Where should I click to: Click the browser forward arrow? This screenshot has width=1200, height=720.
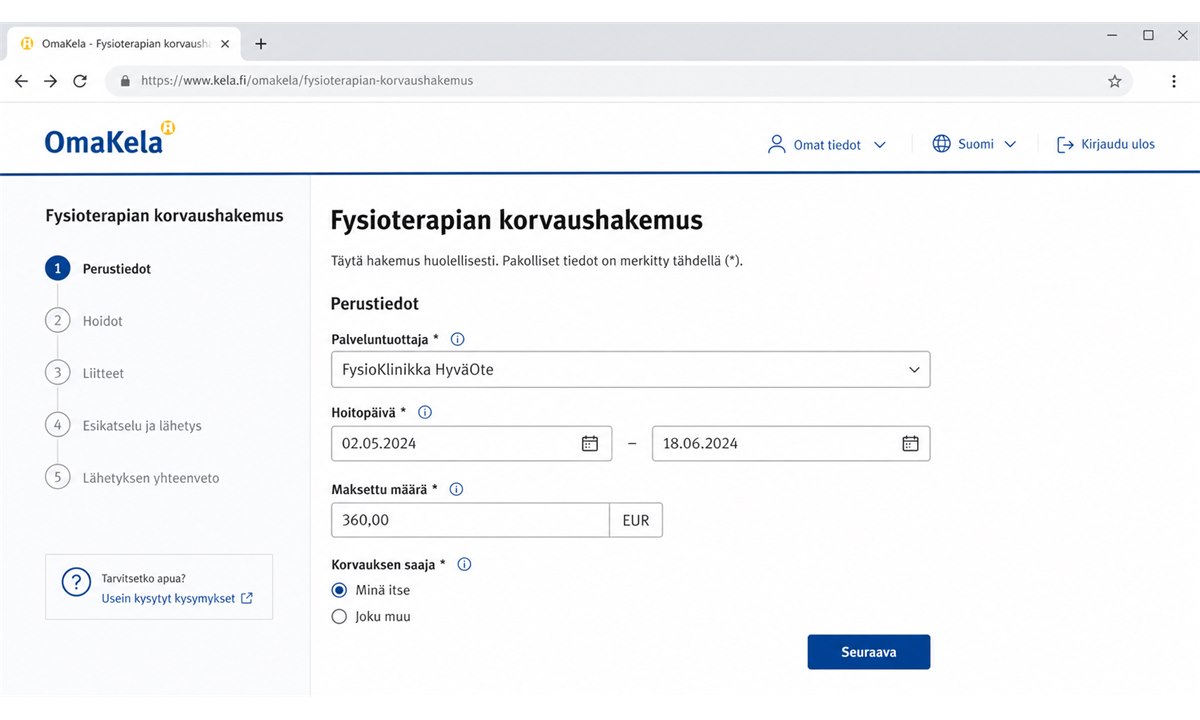pyautogui.click(x=51, y=81)
